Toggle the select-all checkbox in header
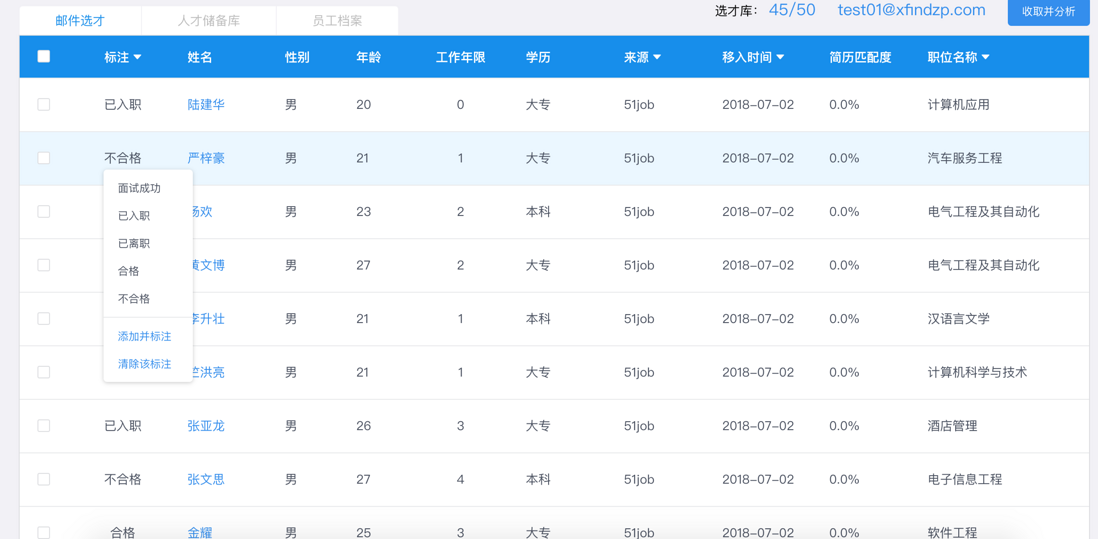 [43, 57]
